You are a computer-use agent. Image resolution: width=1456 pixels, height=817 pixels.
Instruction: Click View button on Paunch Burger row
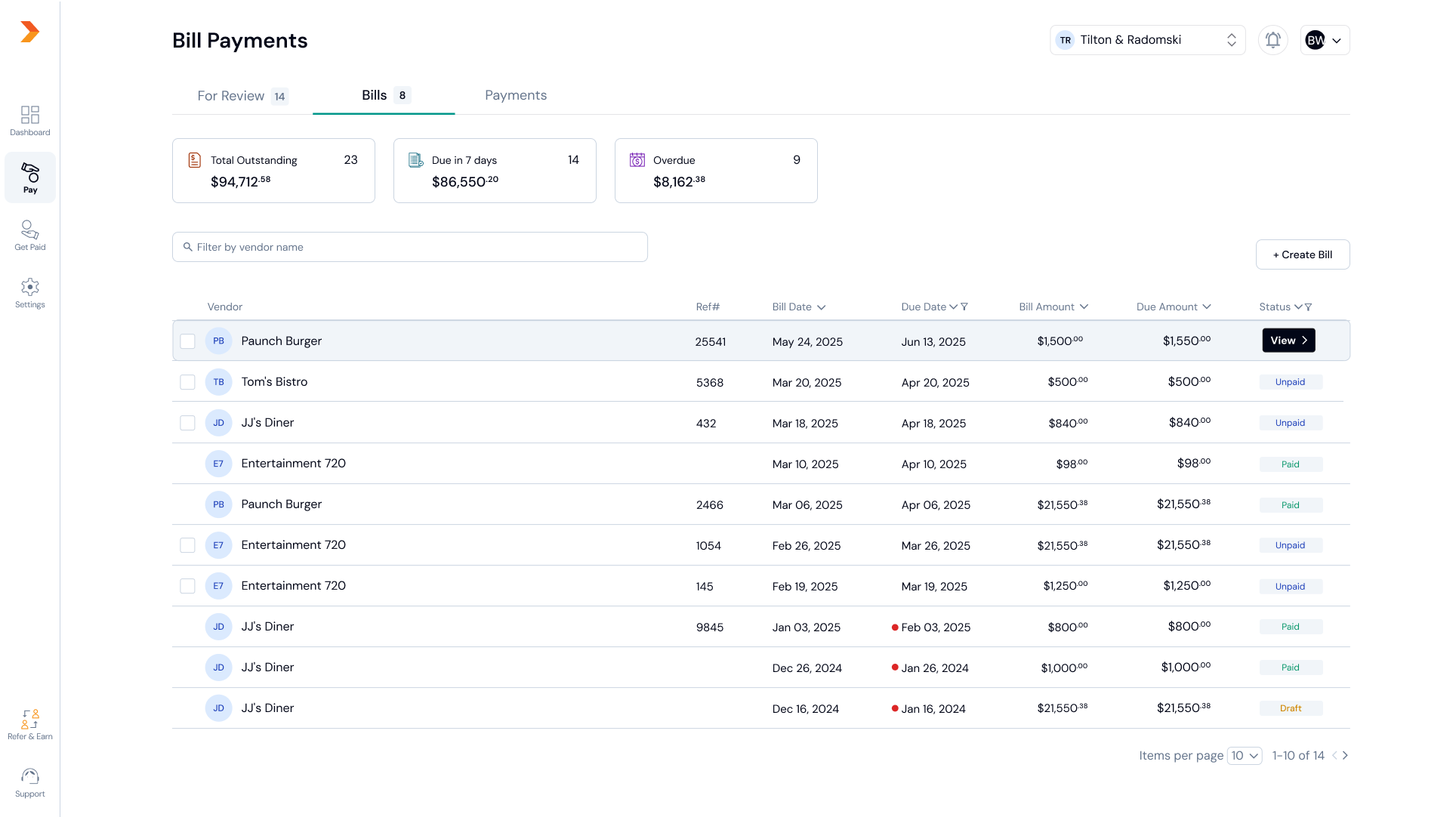(x=1288, y=341)
